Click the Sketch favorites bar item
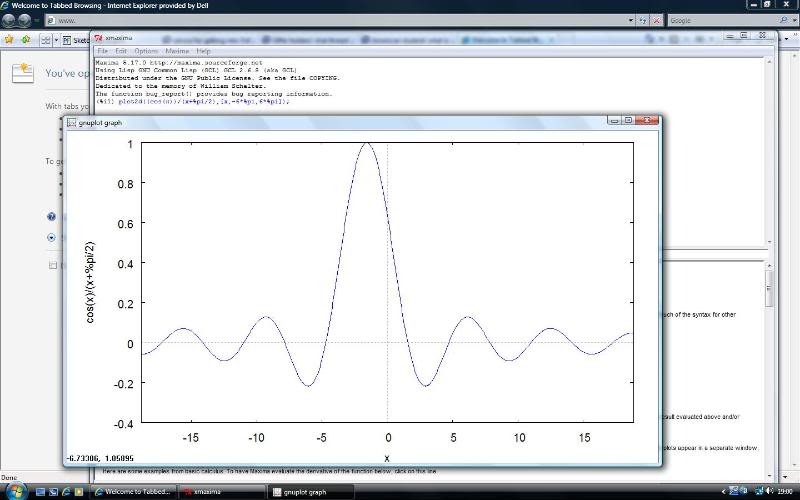The height and width of the screenshot is (500, 800). [x=75, y=40]
